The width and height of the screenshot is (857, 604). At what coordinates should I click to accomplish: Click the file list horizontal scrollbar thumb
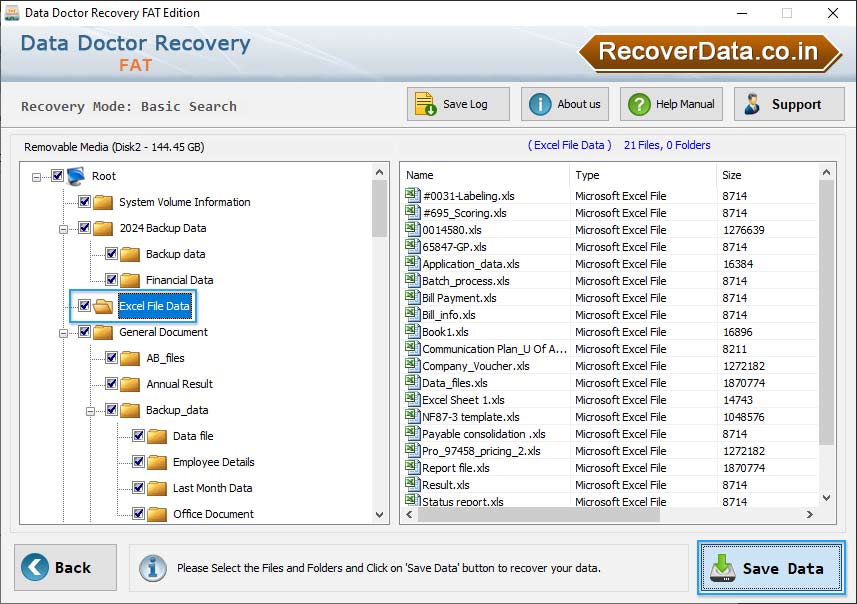(x=538, y=514)
